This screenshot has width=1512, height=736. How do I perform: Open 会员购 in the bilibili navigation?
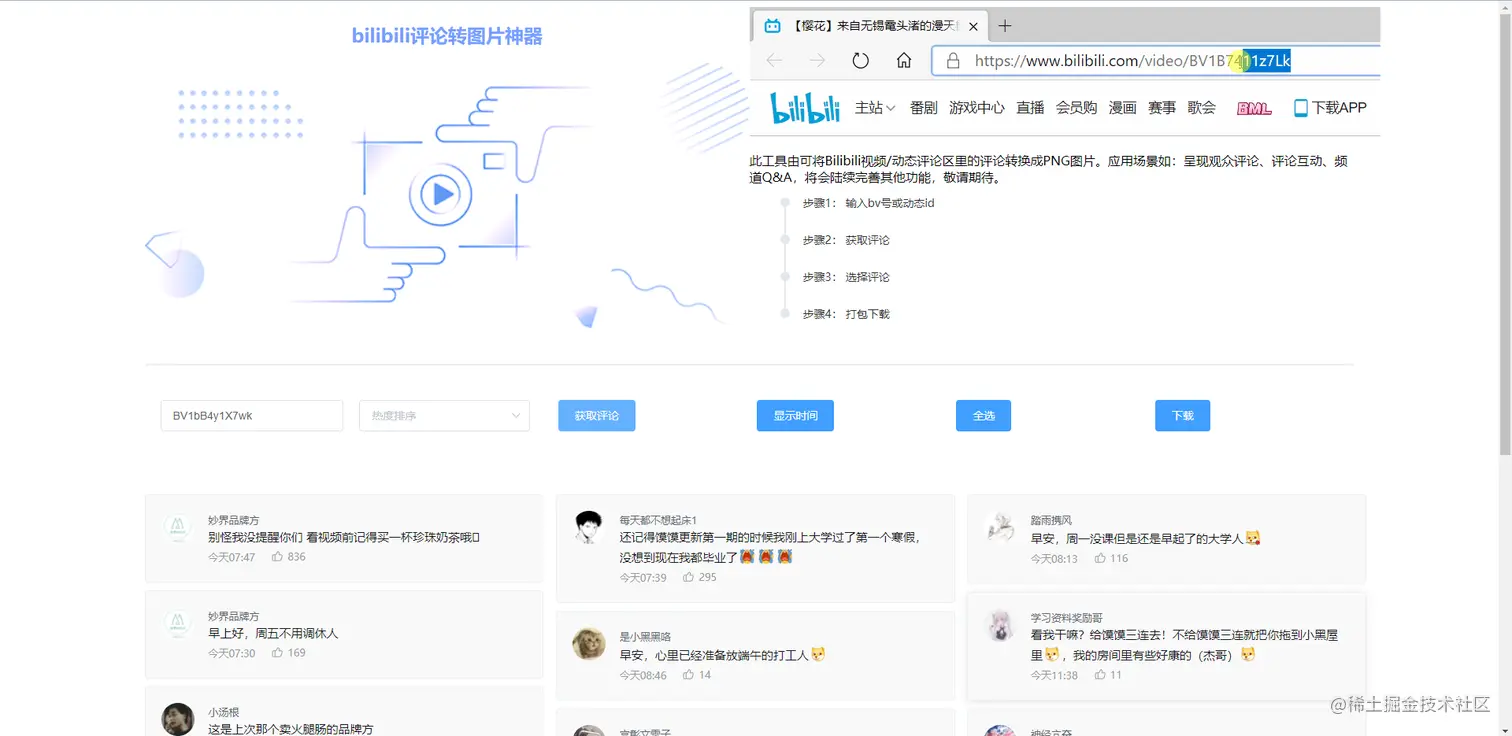tap(1077, 108)
